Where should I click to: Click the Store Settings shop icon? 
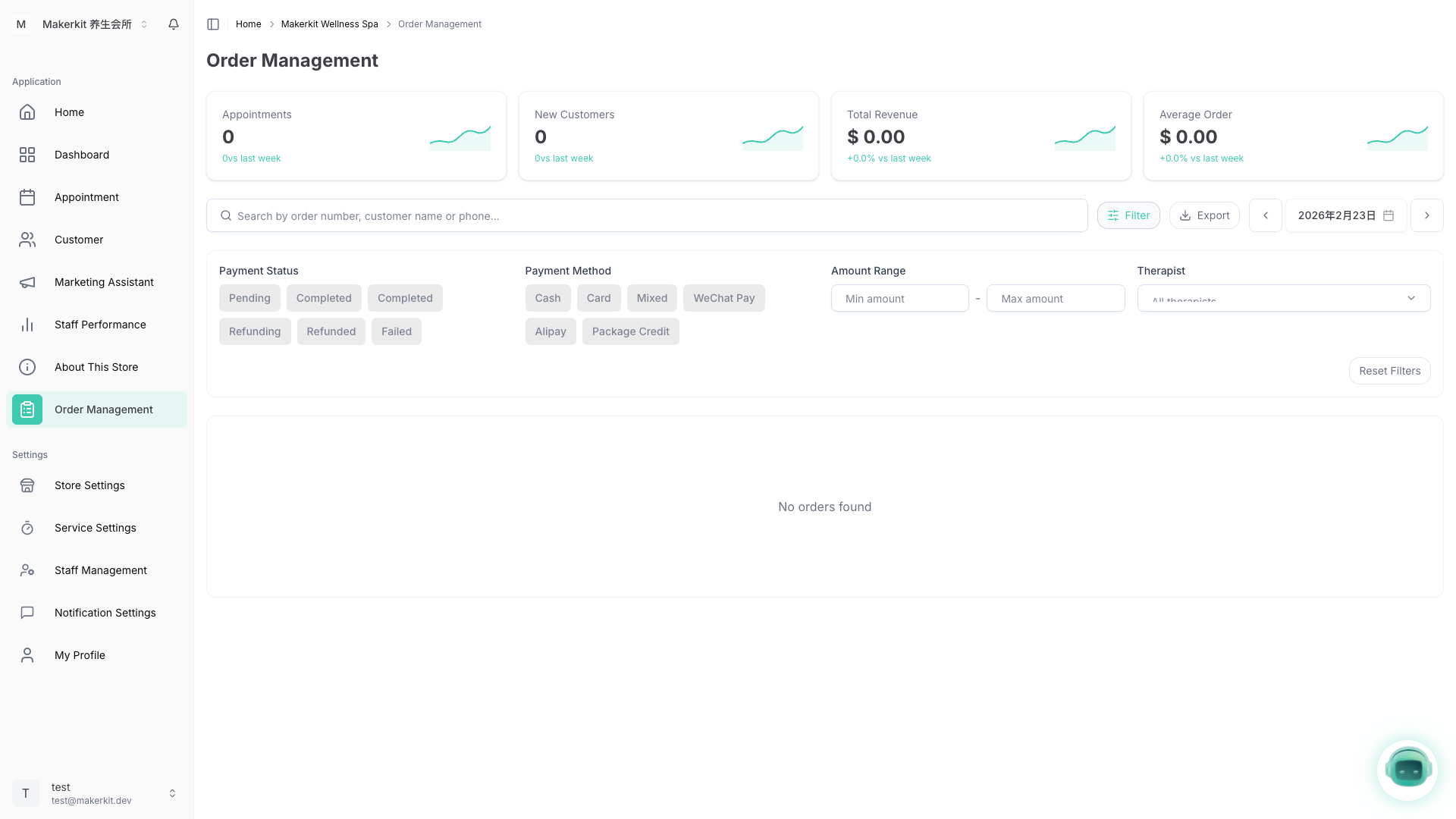pos(27,485)
